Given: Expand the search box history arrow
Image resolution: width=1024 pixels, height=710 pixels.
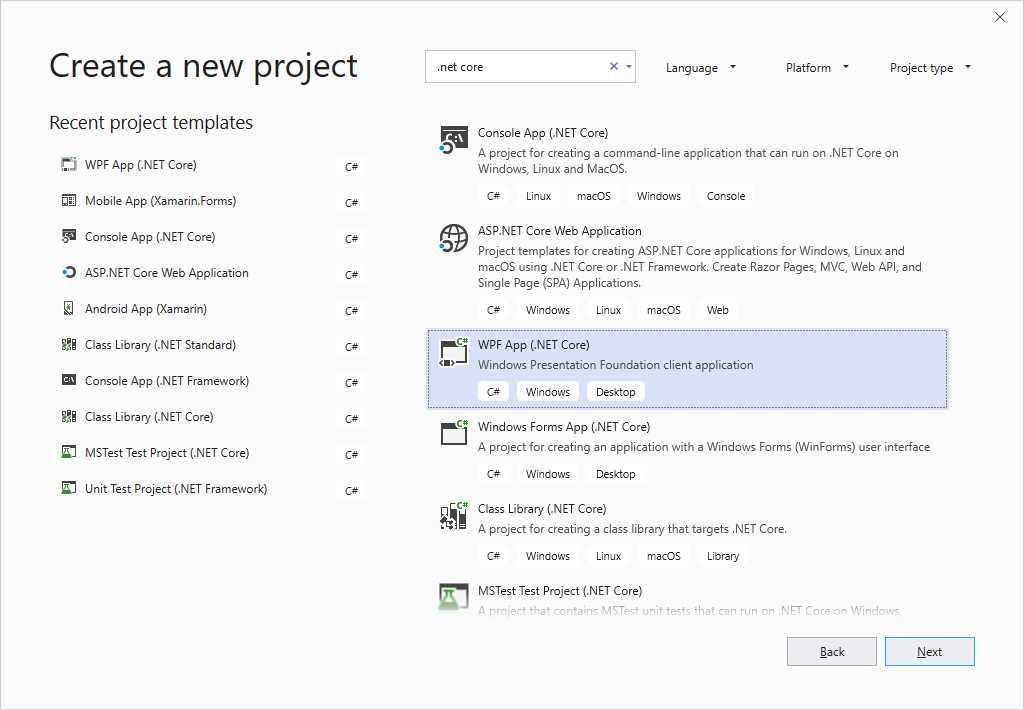Looking at the screenshot, I should point(628,65).
